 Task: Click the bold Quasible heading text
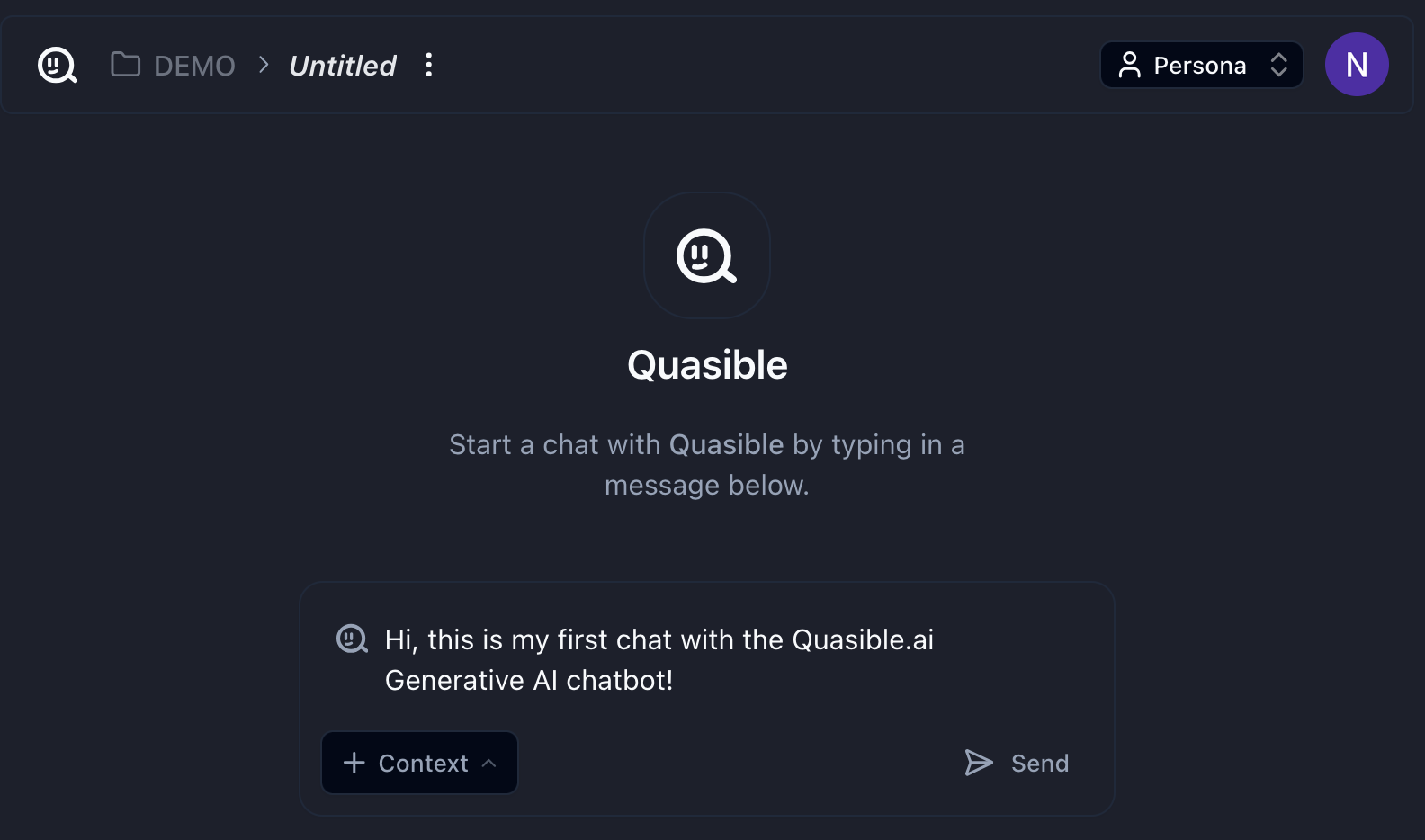click(707, 365)
